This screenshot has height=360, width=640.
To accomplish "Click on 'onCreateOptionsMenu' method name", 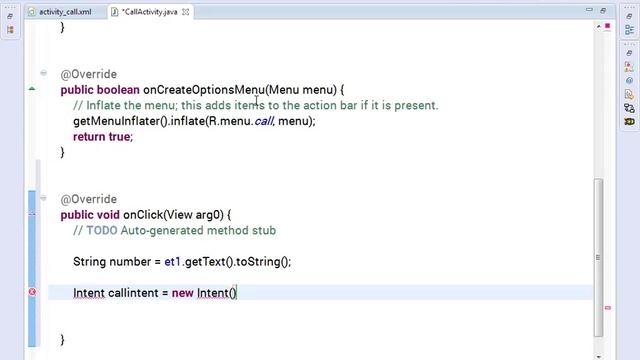I will tap(204, 90).
